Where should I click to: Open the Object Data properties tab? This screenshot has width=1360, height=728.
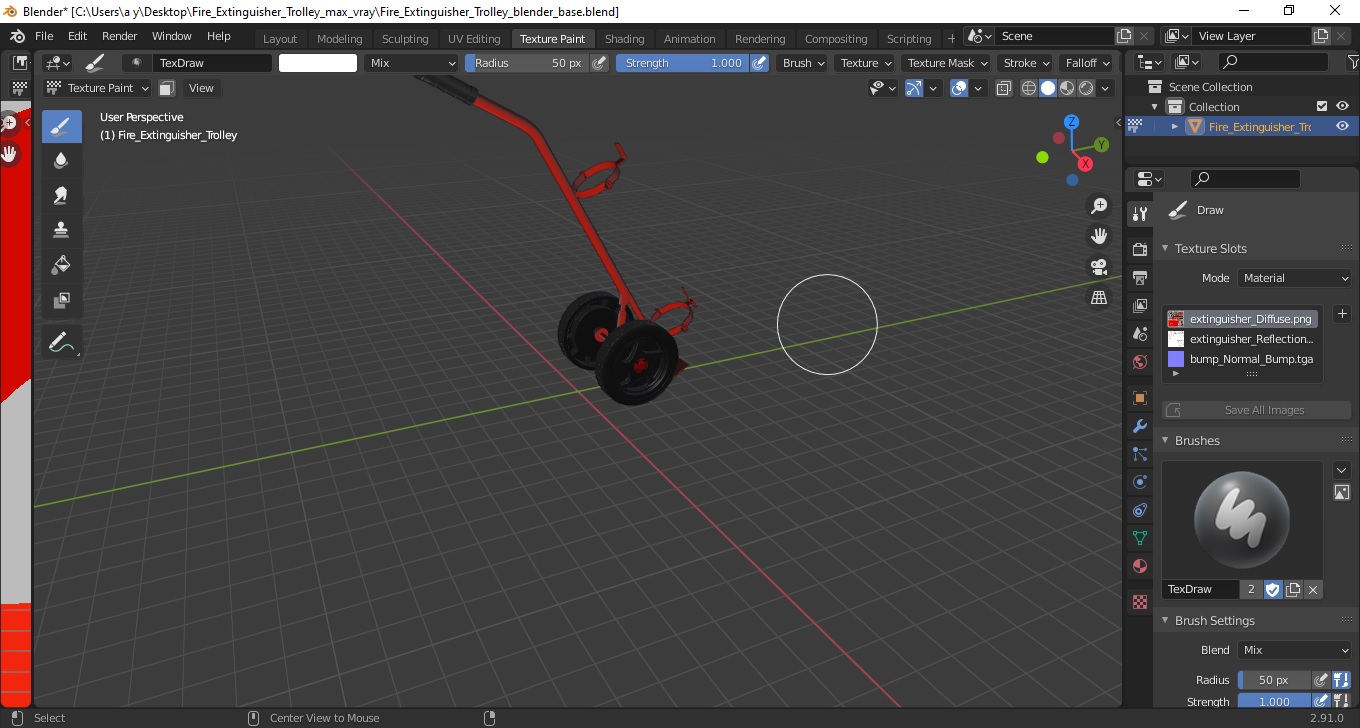pyautogui.click(x=1139, y=538)
